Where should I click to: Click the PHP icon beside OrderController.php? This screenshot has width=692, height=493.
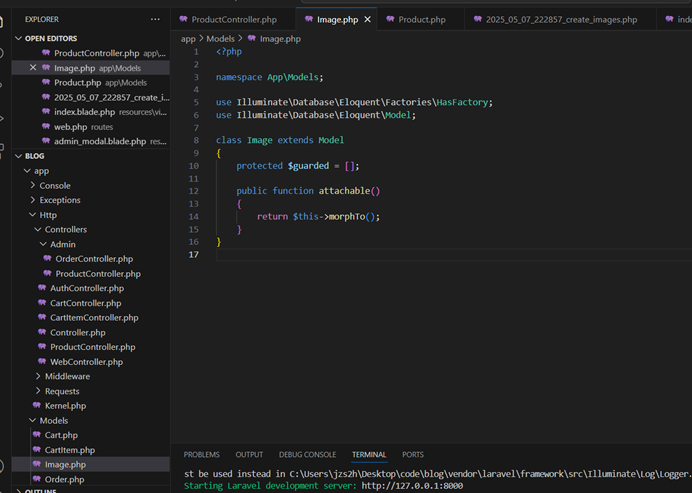[47, 259]
